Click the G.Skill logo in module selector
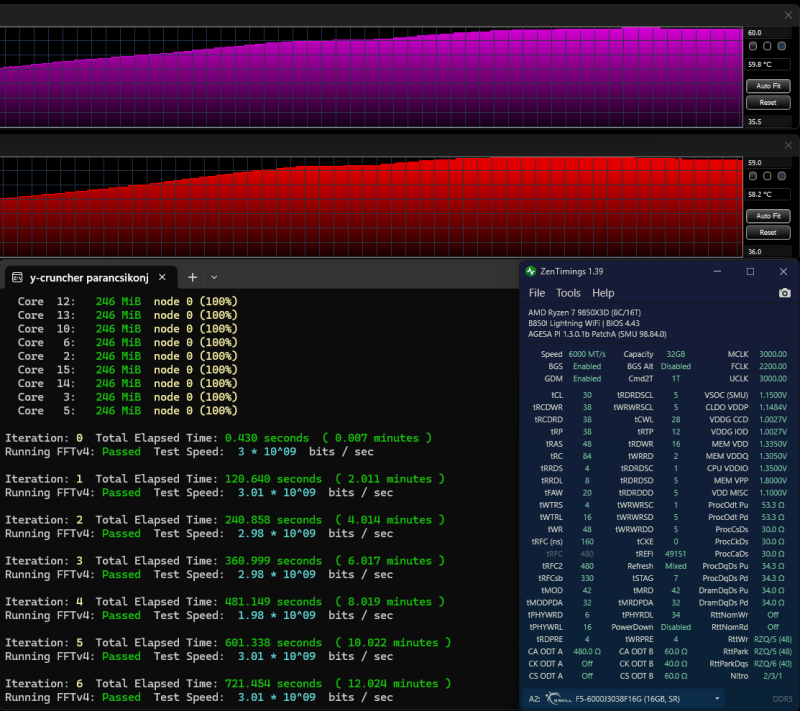The width and height of the screenshot is (800, 711). (x=559, y=699)
